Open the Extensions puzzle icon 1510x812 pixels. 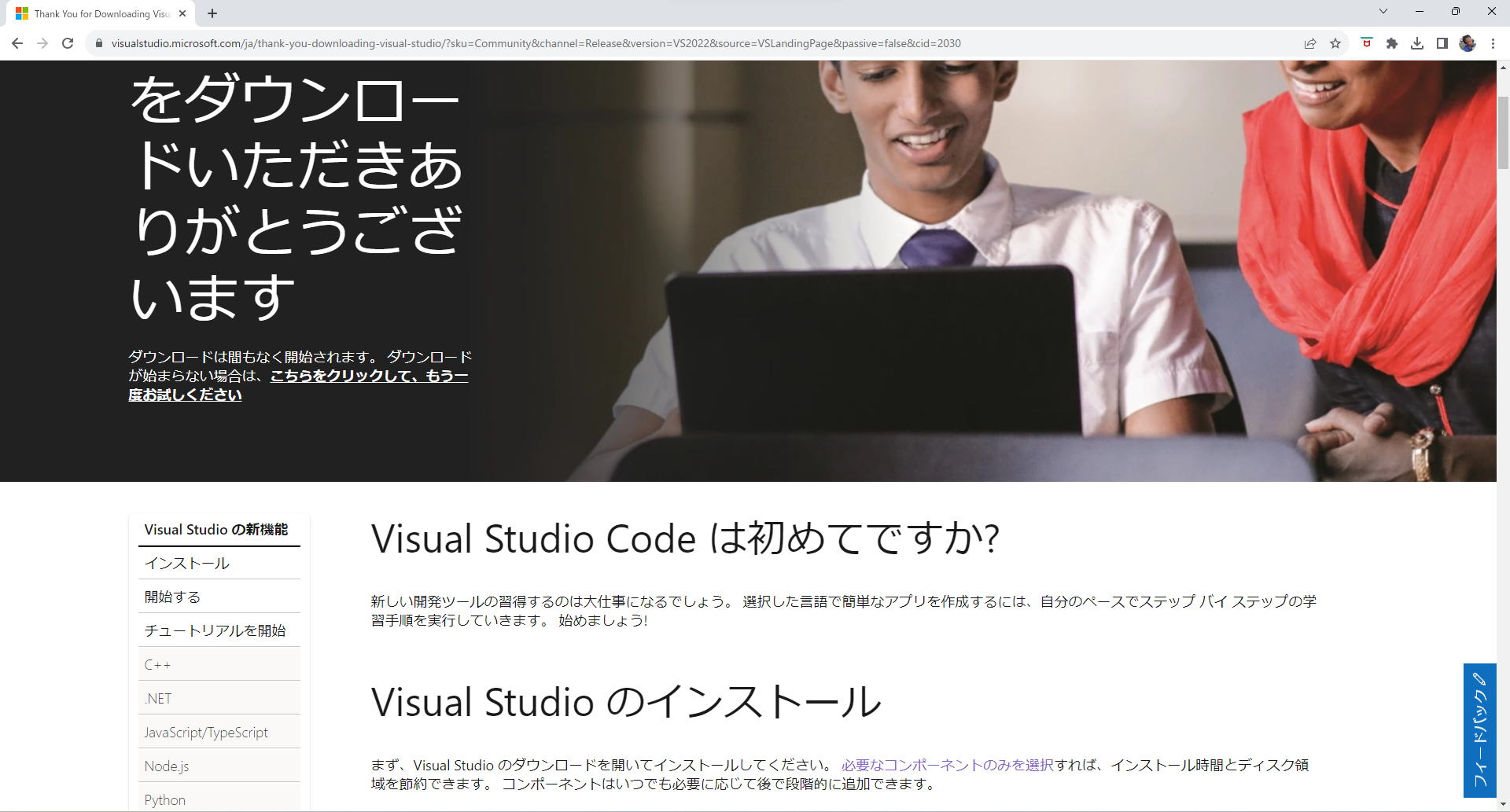[1391, 43]
